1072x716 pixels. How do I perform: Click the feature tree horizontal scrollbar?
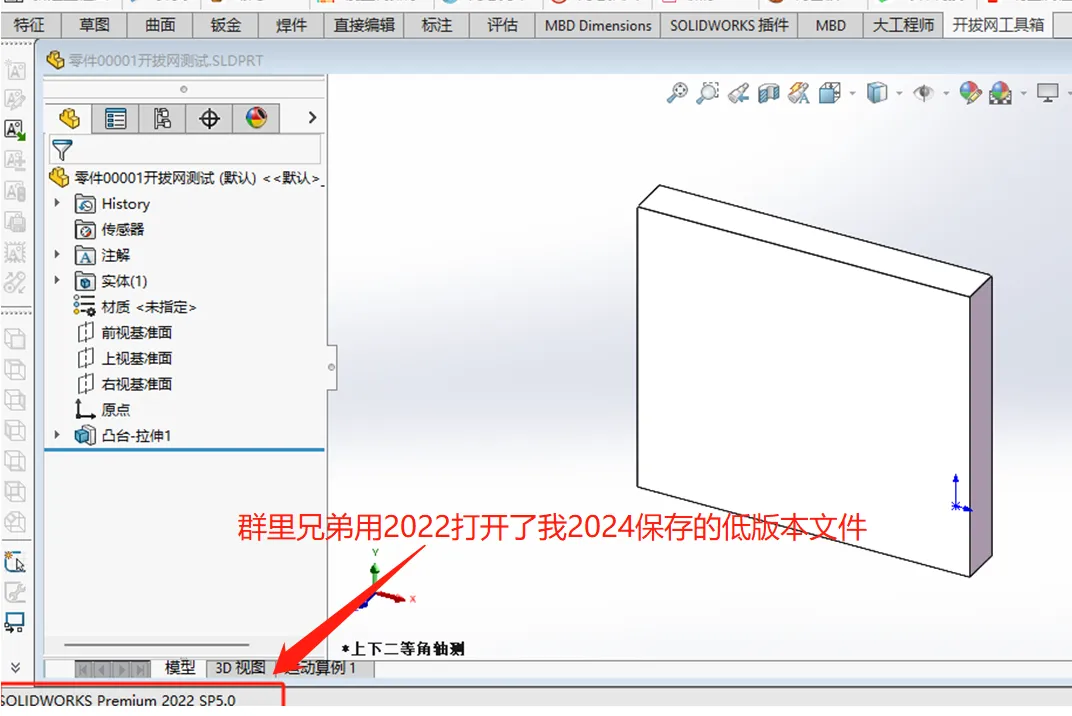[x=157, y=644]
